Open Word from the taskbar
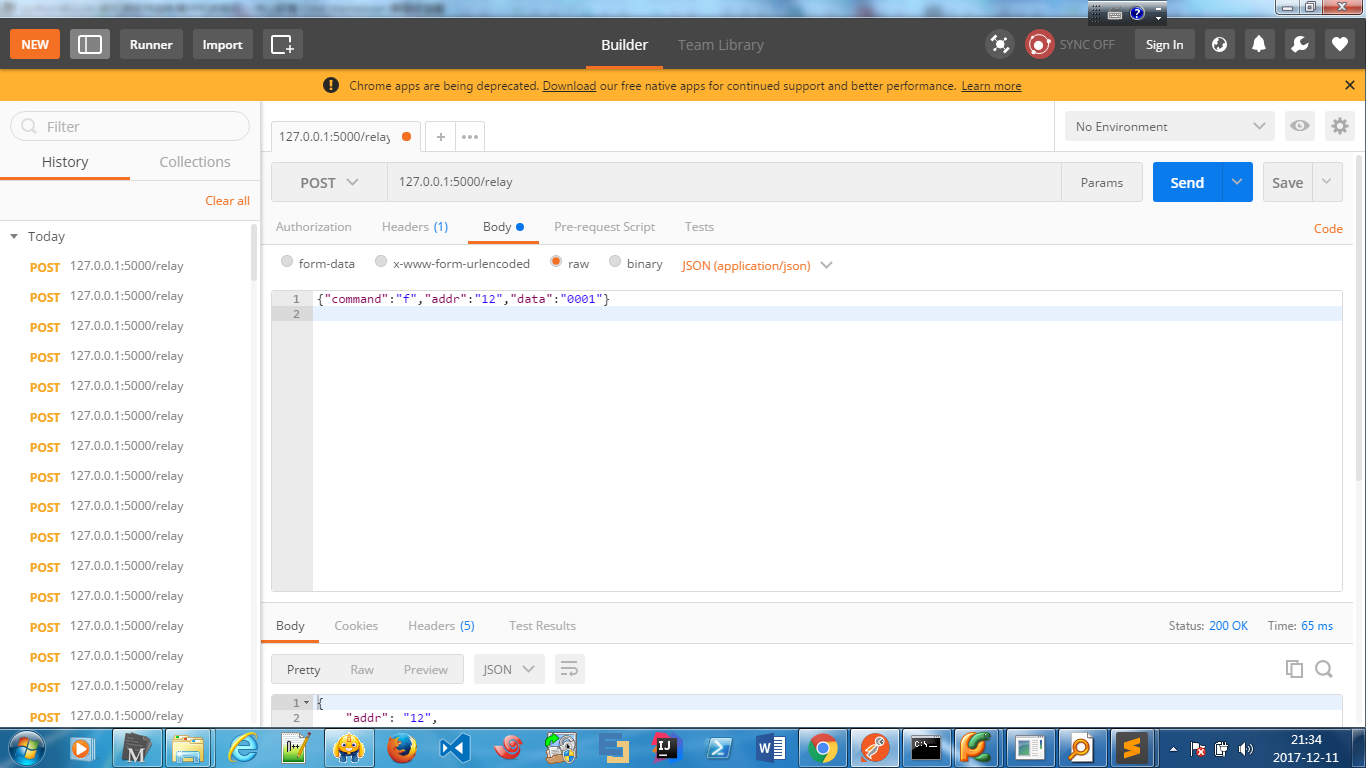Image resolution: width=1366 pixels, height=768 pixels. pyautogui.click(x=771, y=747)
